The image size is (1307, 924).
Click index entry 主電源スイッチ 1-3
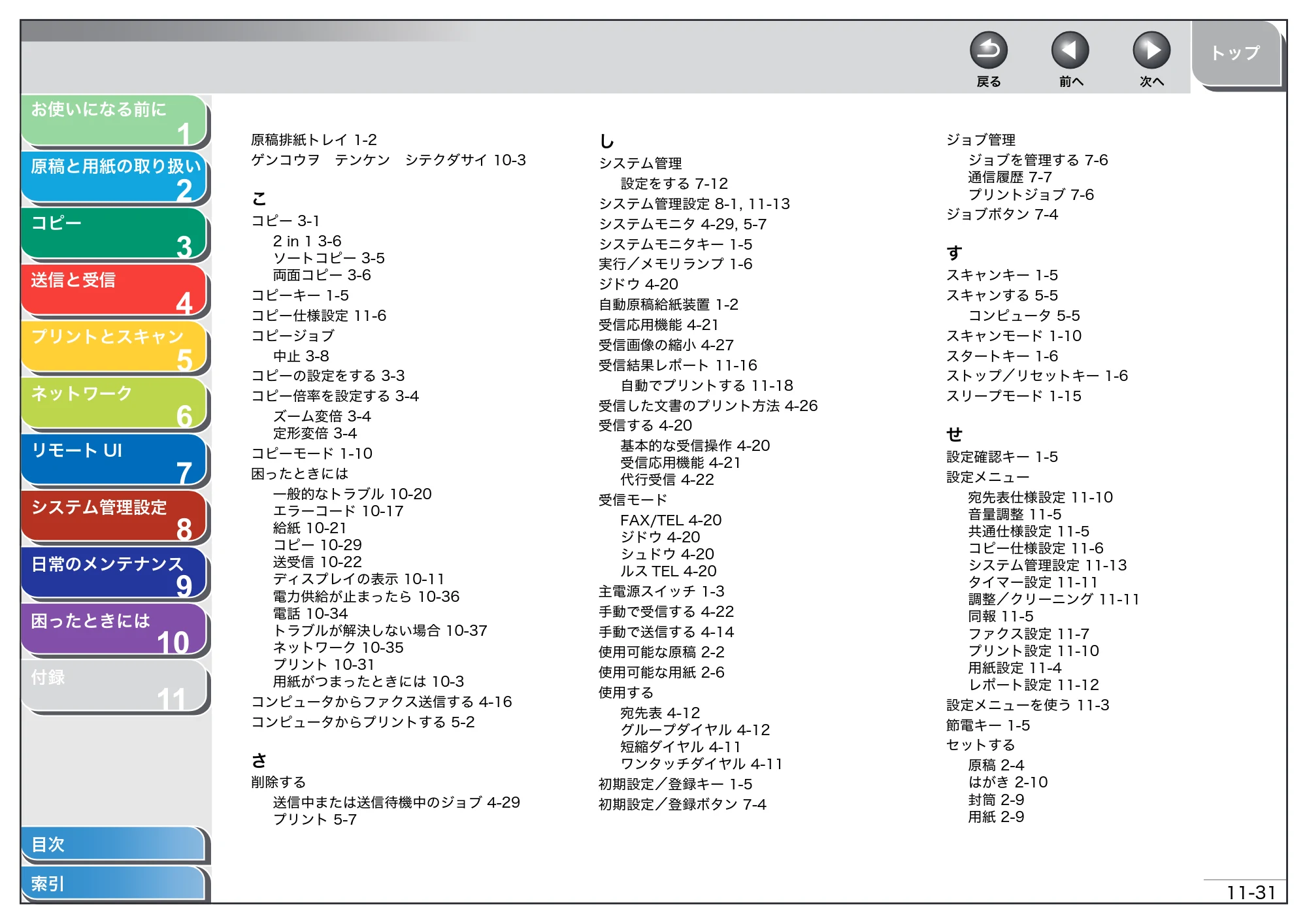coord(661,591)
